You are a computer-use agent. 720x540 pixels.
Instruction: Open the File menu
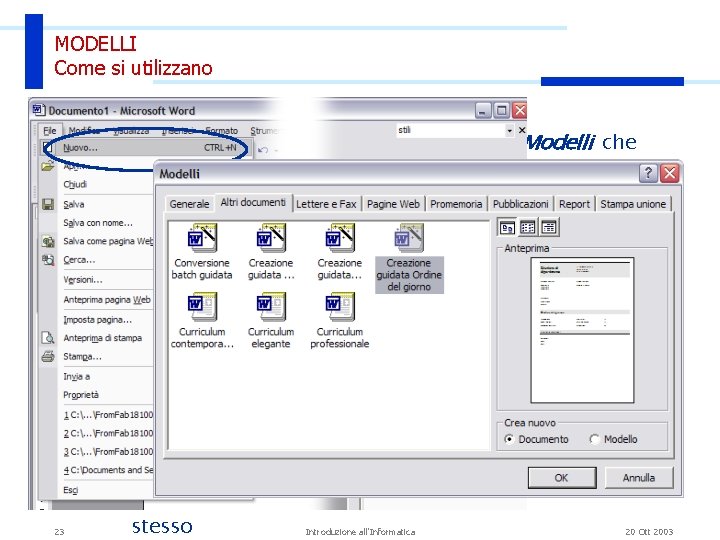pyautogui.click(x=50, y=131)
